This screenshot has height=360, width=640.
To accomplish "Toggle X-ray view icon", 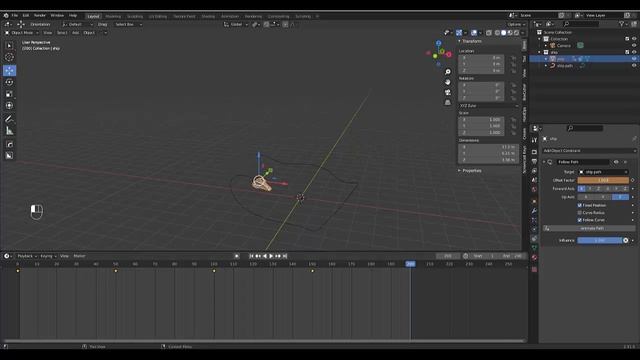I will click(489, 33).
